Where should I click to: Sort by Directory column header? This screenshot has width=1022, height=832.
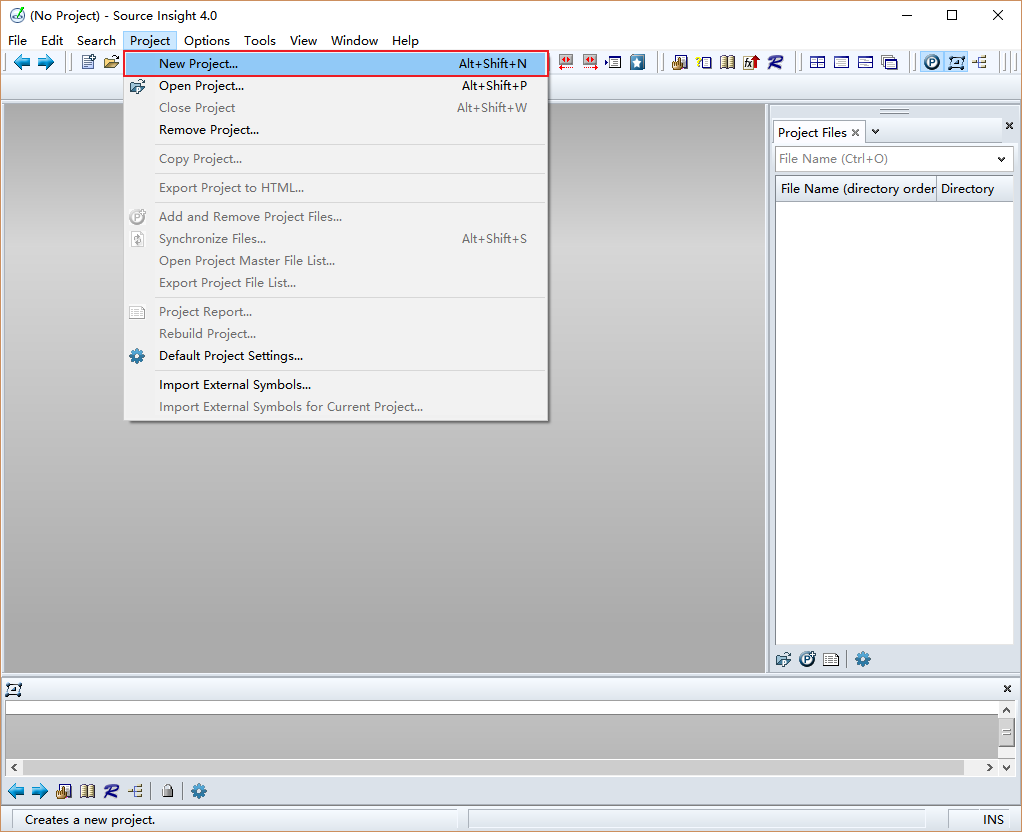[x=974, y=188]
